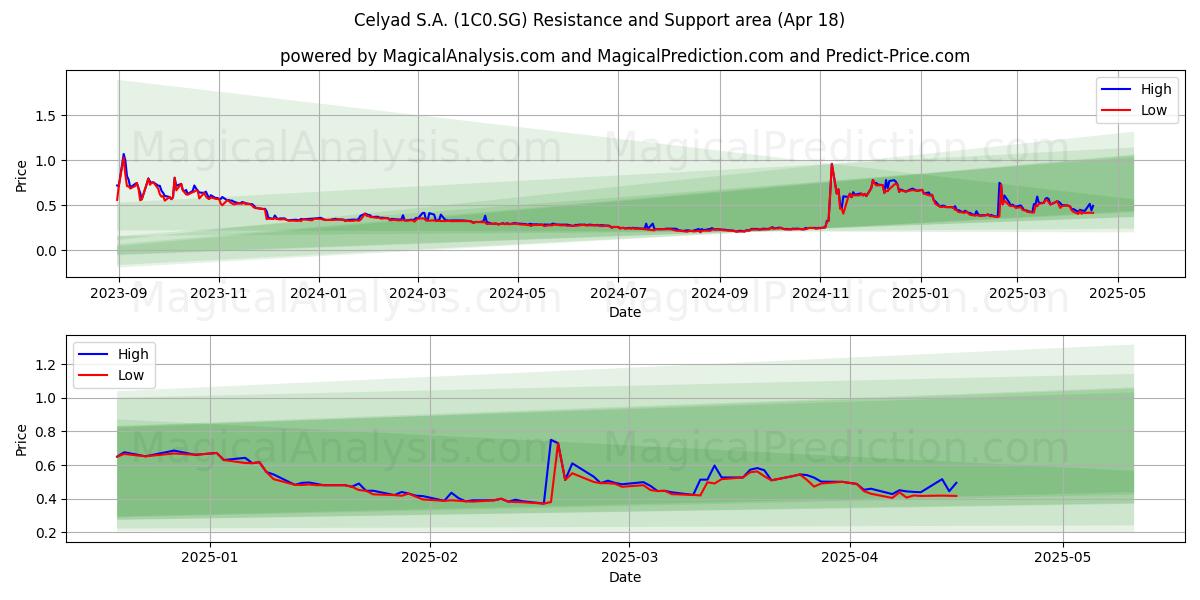Click the 0.8 price tick in lower chart
This screenshot has height=600, width=1200.
48,432
